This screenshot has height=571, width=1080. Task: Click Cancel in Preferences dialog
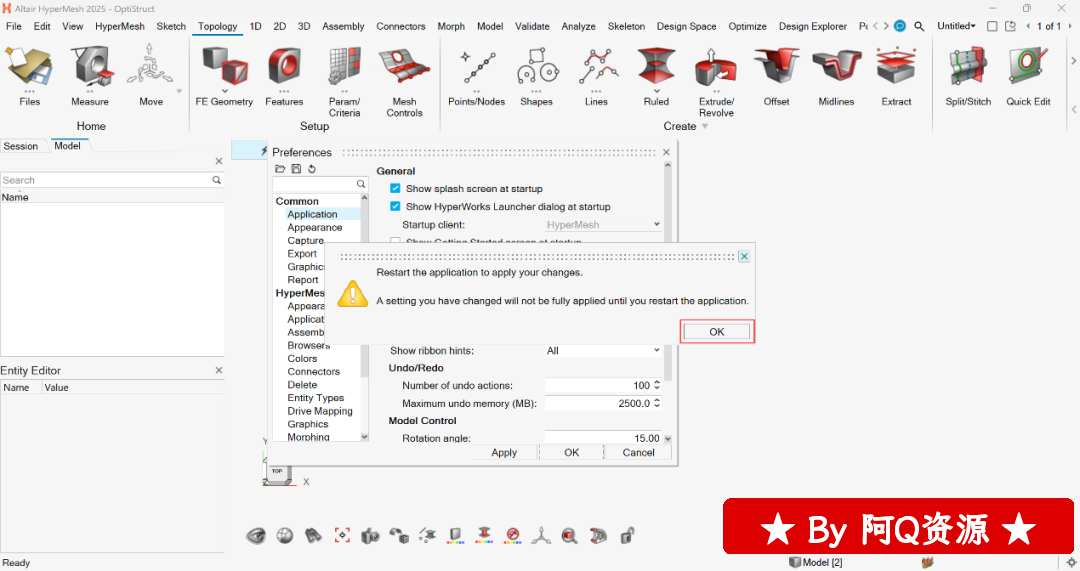(x=638, y=453)
